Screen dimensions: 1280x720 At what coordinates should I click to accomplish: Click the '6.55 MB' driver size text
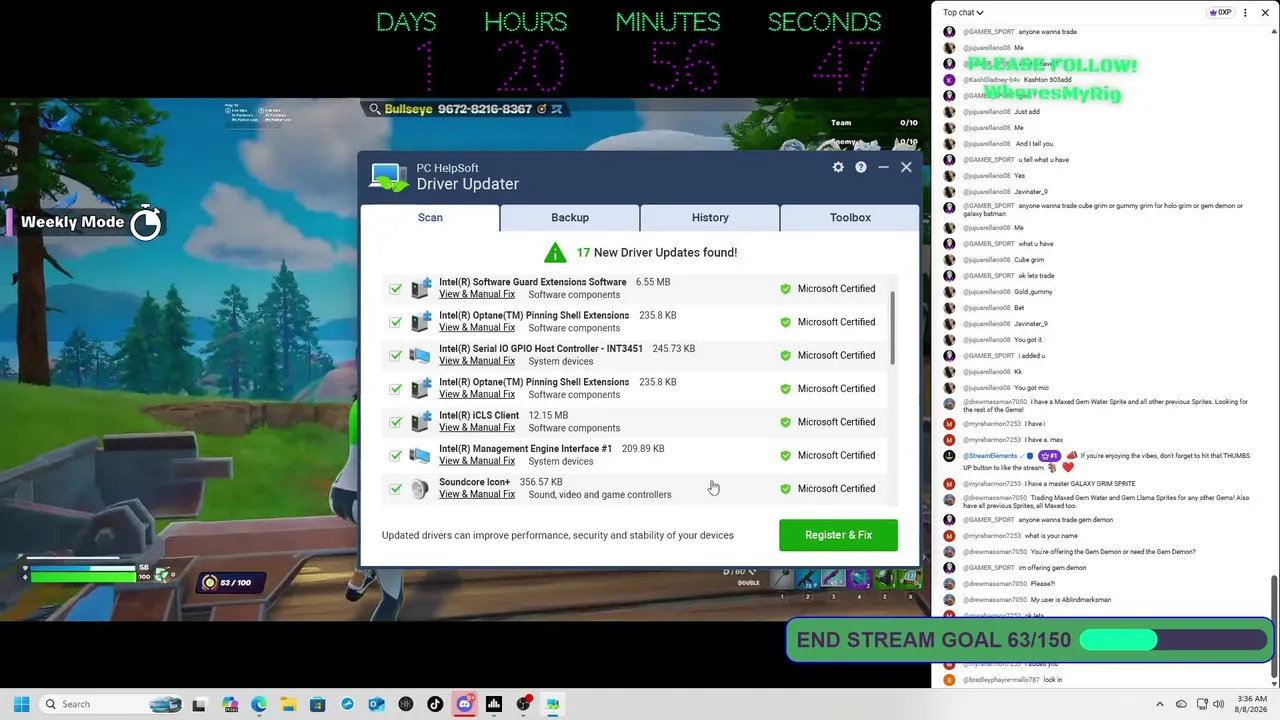pos(653,282)
